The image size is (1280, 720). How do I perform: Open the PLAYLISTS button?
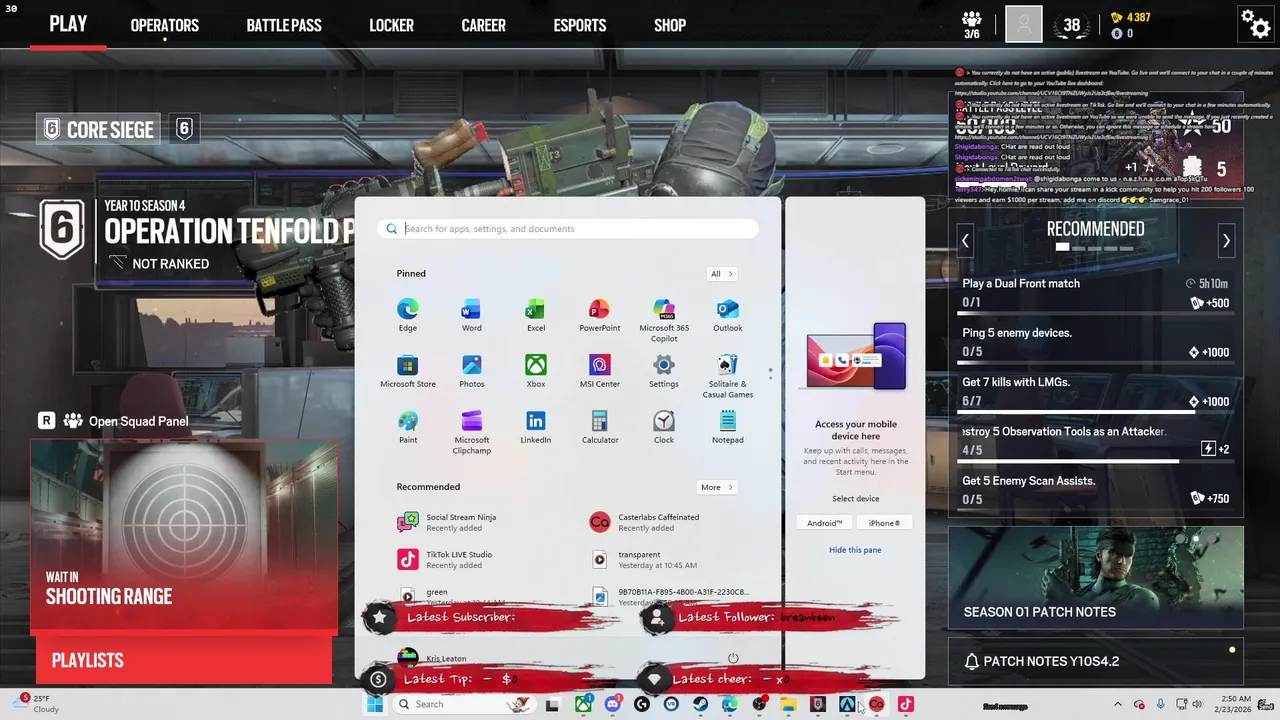pos(184,660)
